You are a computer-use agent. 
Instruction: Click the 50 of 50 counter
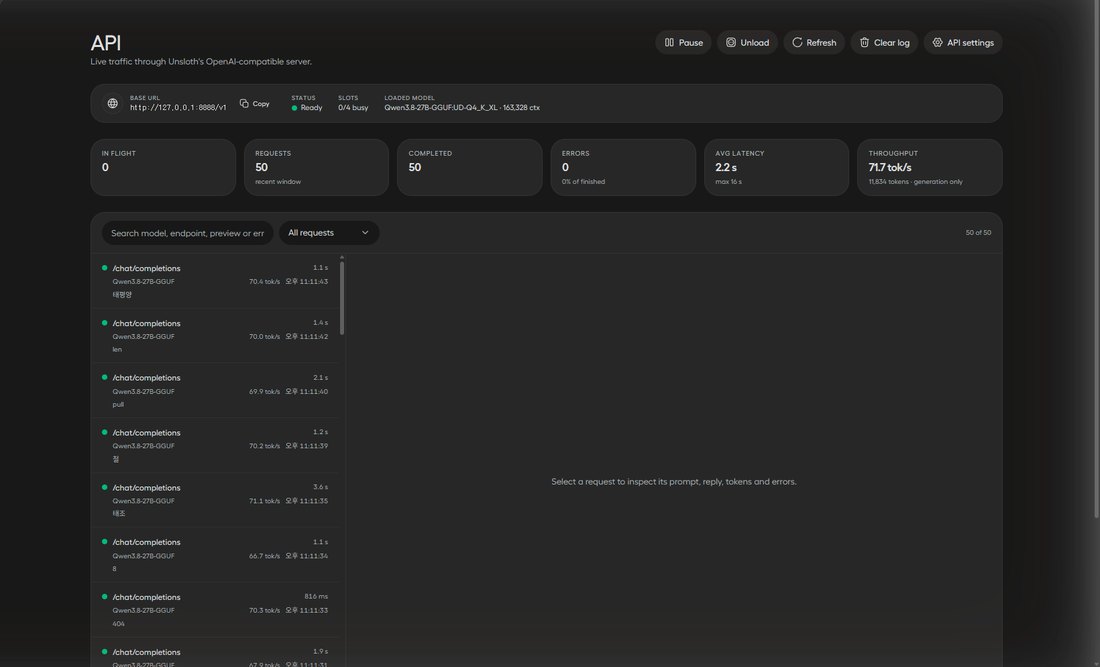(978, 233)
